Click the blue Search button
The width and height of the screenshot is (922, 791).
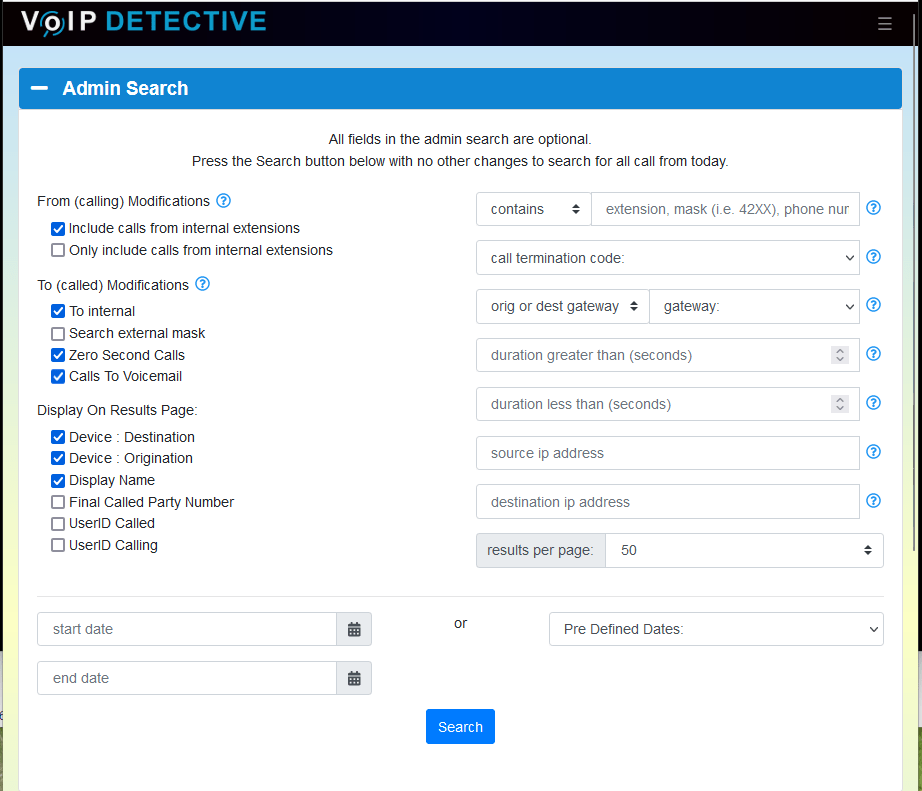pyautogui.click(x=460, y=727)
